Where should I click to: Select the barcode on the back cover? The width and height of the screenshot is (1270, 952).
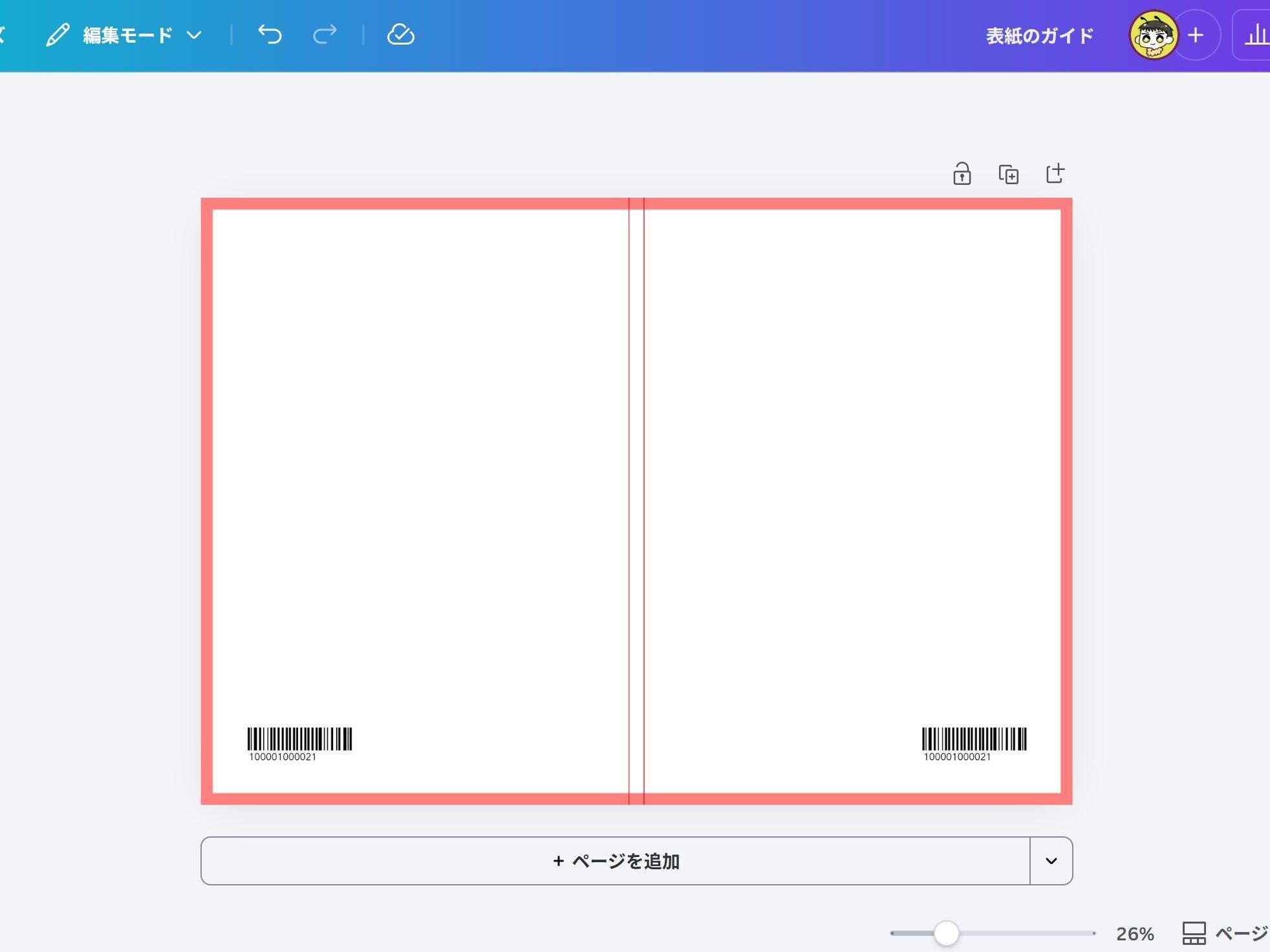(x=299, y=738)
